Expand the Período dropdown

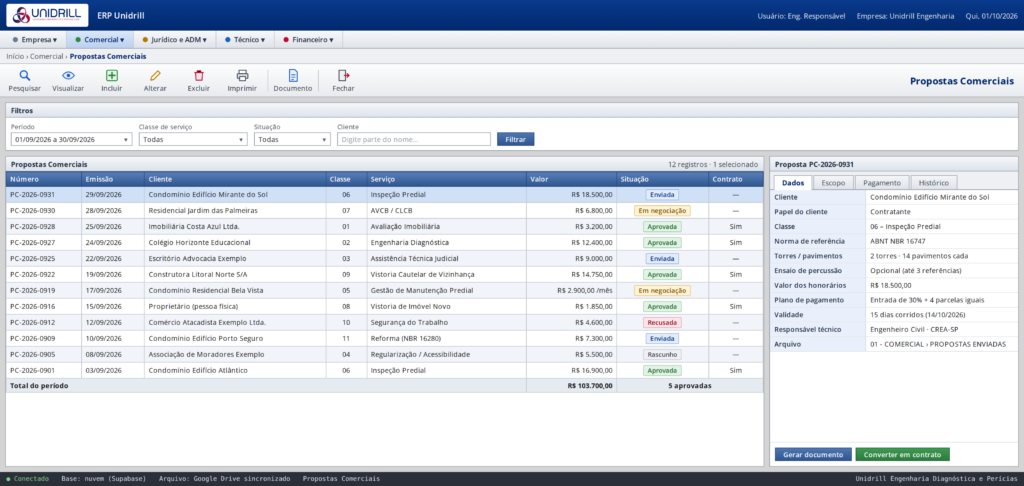pyautogui.click(x=72, y=139)
